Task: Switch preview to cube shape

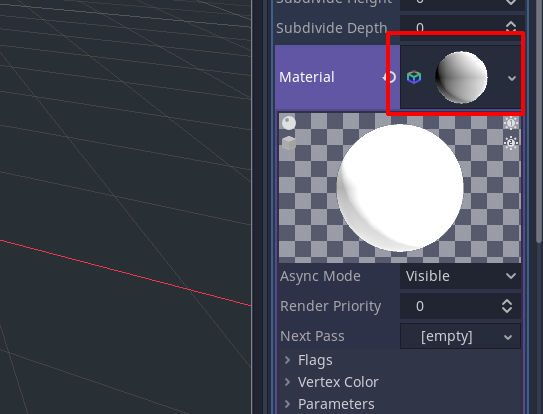Action: (x=289, y=143)
